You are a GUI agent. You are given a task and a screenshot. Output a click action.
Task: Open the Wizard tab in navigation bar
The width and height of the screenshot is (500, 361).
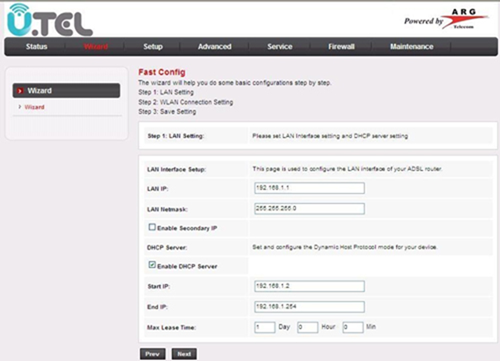coord(96,47)
